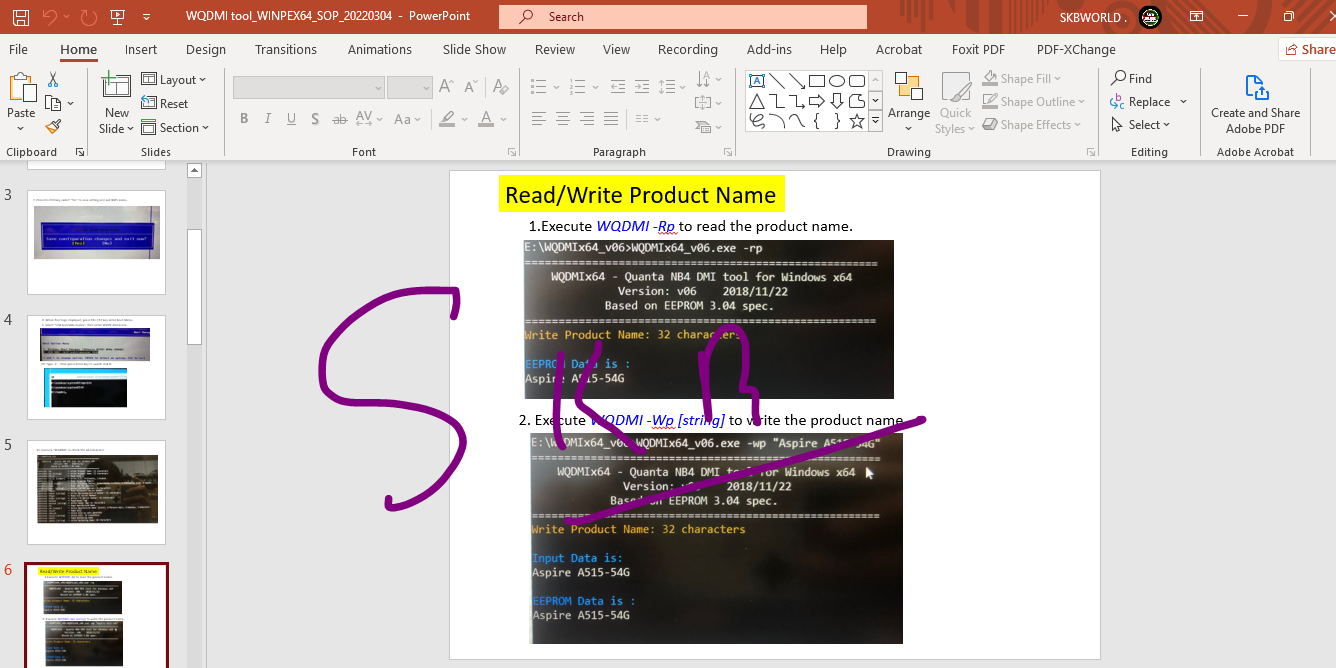Select the Right Arrow shape
Screen dimensions: 1336x668
817,101
